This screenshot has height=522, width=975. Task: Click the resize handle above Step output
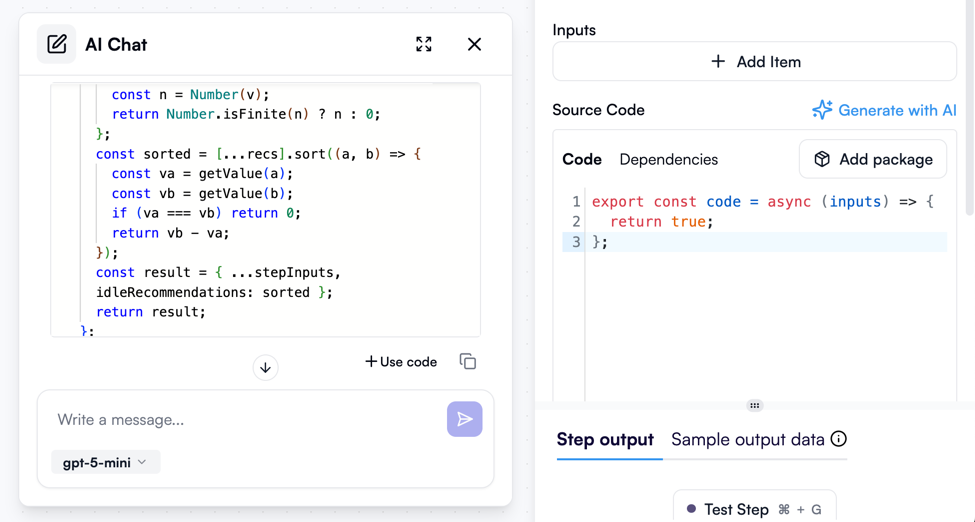(x=754, y=406)
